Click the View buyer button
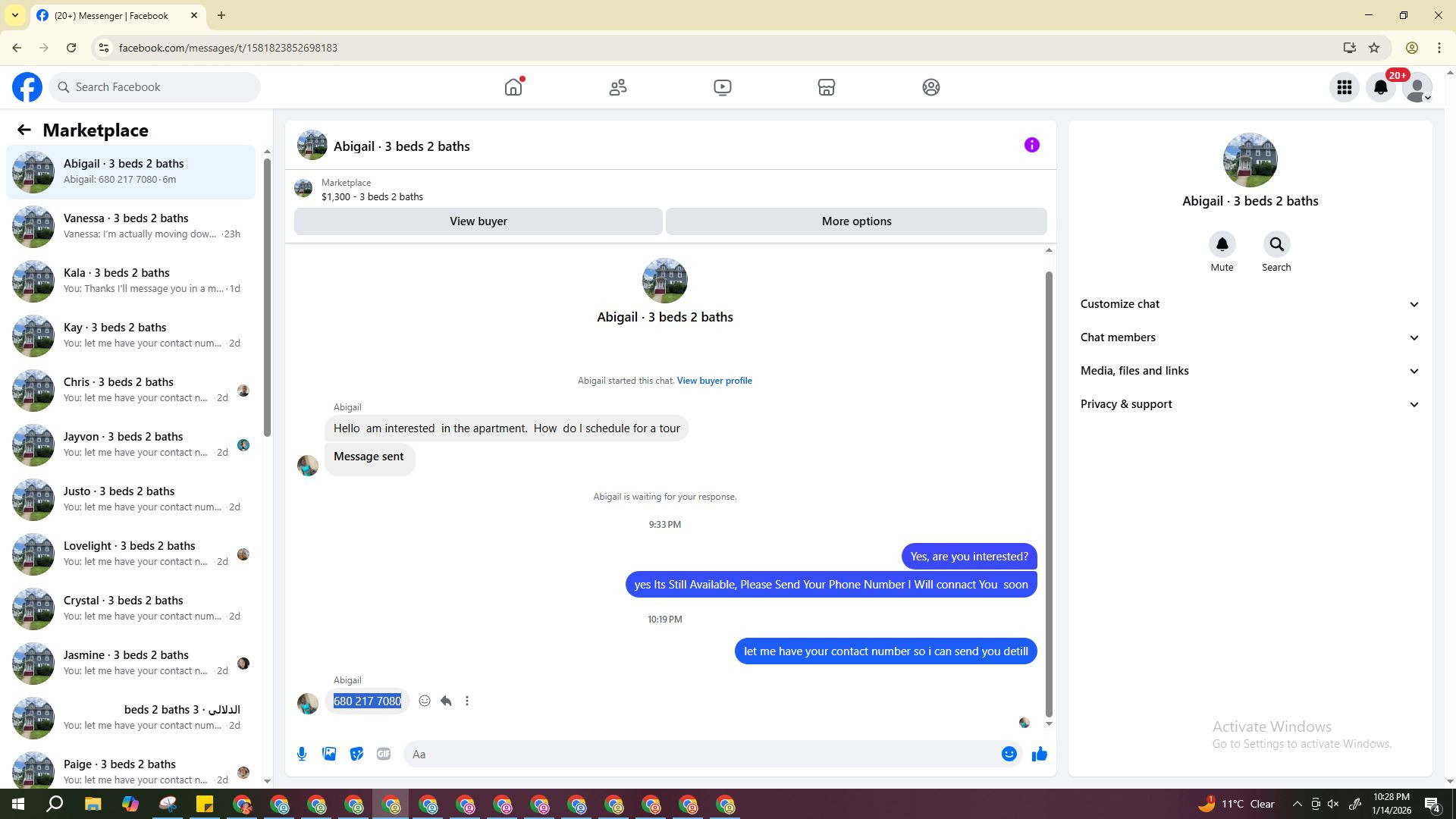 point(478,221)
